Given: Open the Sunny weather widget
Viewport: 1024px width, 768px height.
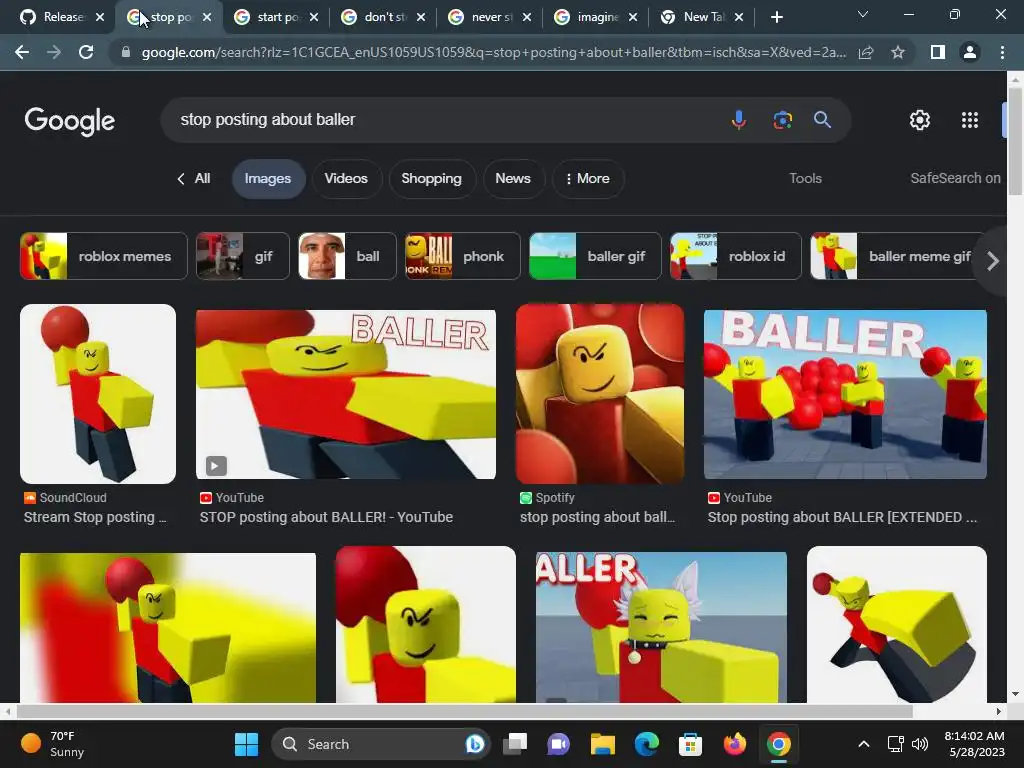Looking at the screenshot, I should click(x=54, y=744).
